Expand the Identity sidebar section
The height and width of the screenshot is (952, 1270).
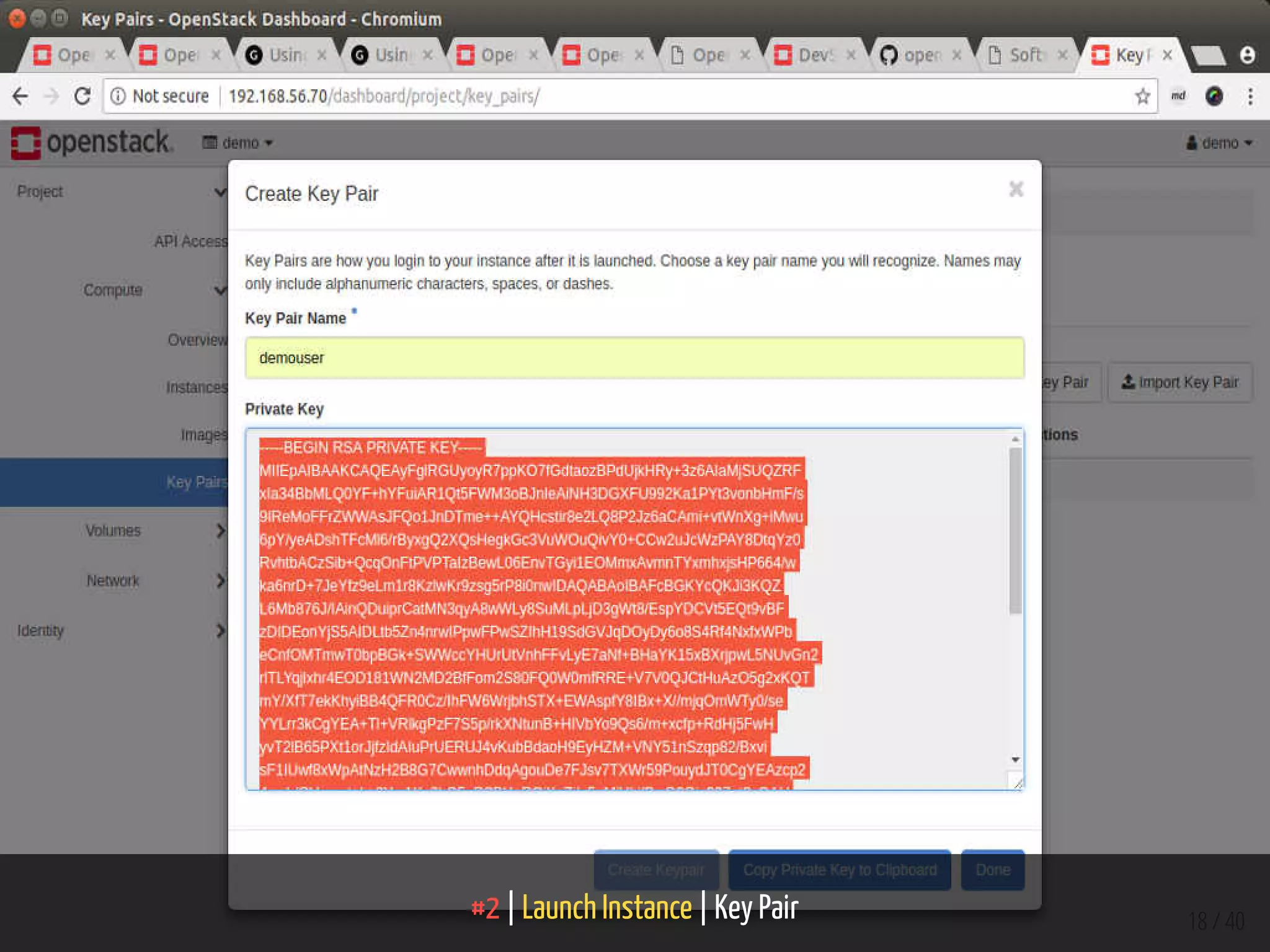point(41,631)
